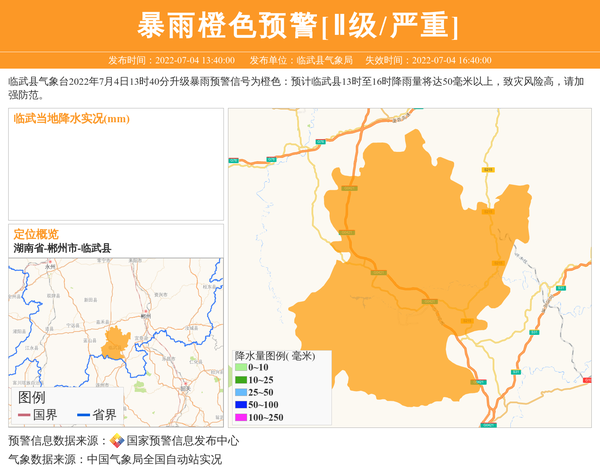Click the 10~25 dark green legend swatch
Viewport: 600px width, 471px height.
point(240,380)
